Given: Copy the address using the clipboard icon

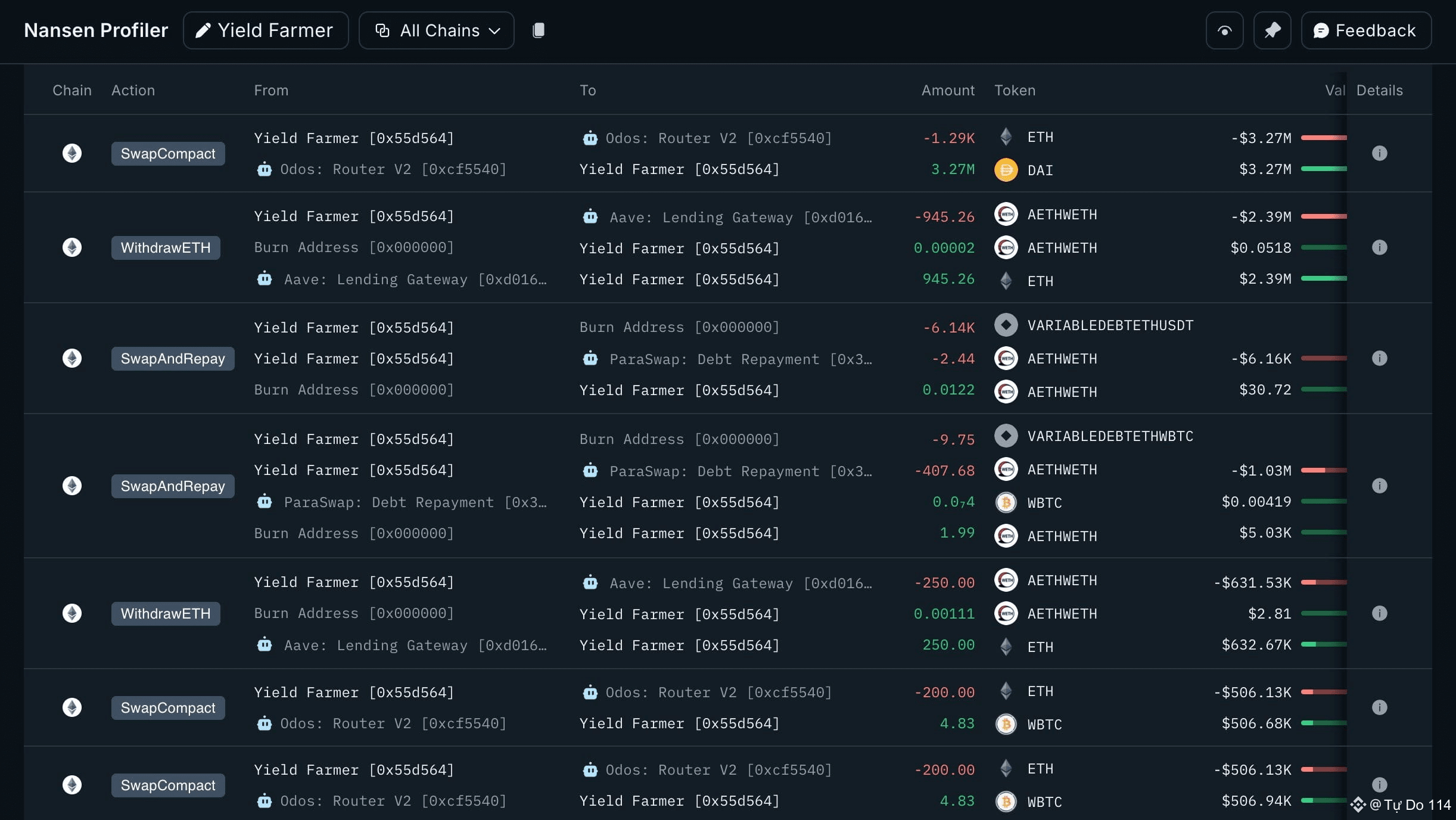Looking at the screenshot, I should pos(538,30).
